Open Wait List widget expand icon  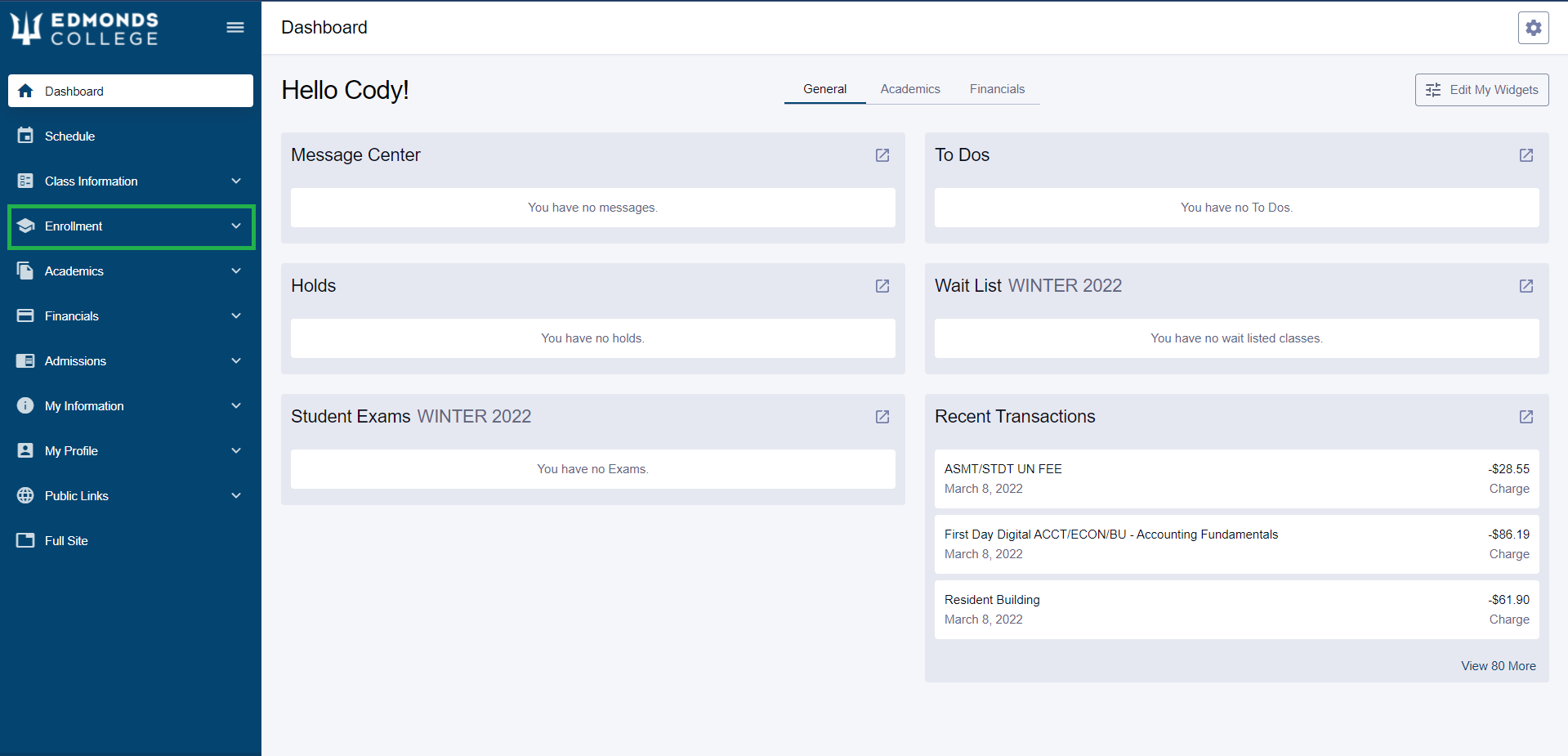[x=1526, y=286]
